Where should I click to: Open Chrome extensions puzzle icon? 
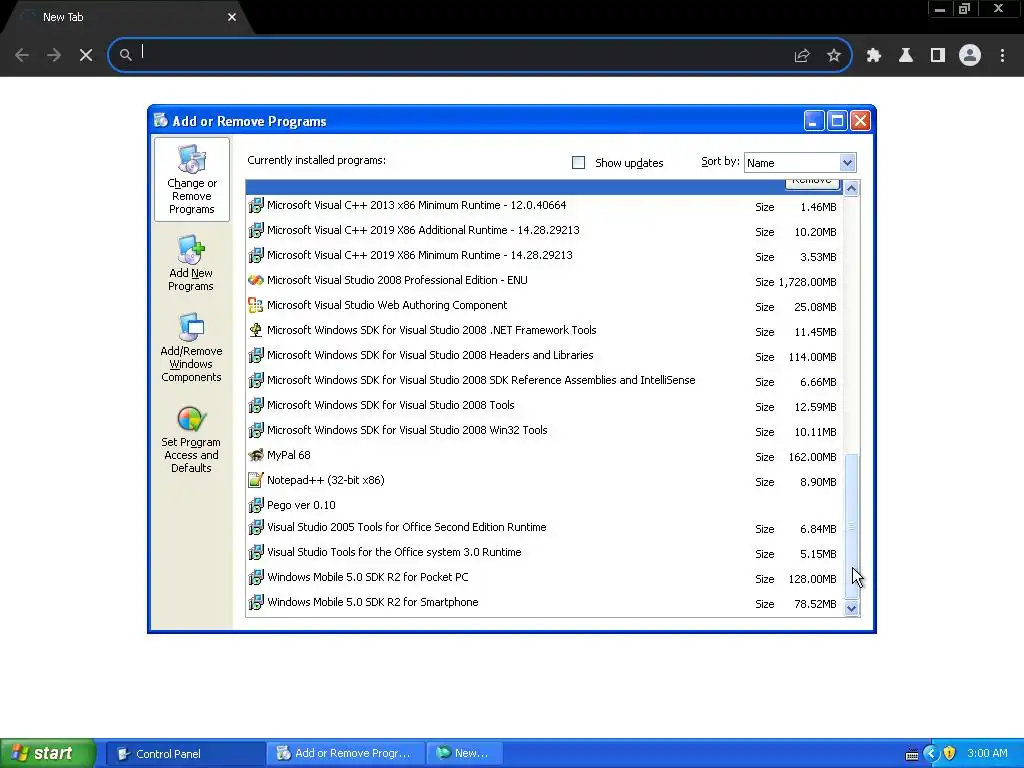pyautogui.click(x=874, y=56)
